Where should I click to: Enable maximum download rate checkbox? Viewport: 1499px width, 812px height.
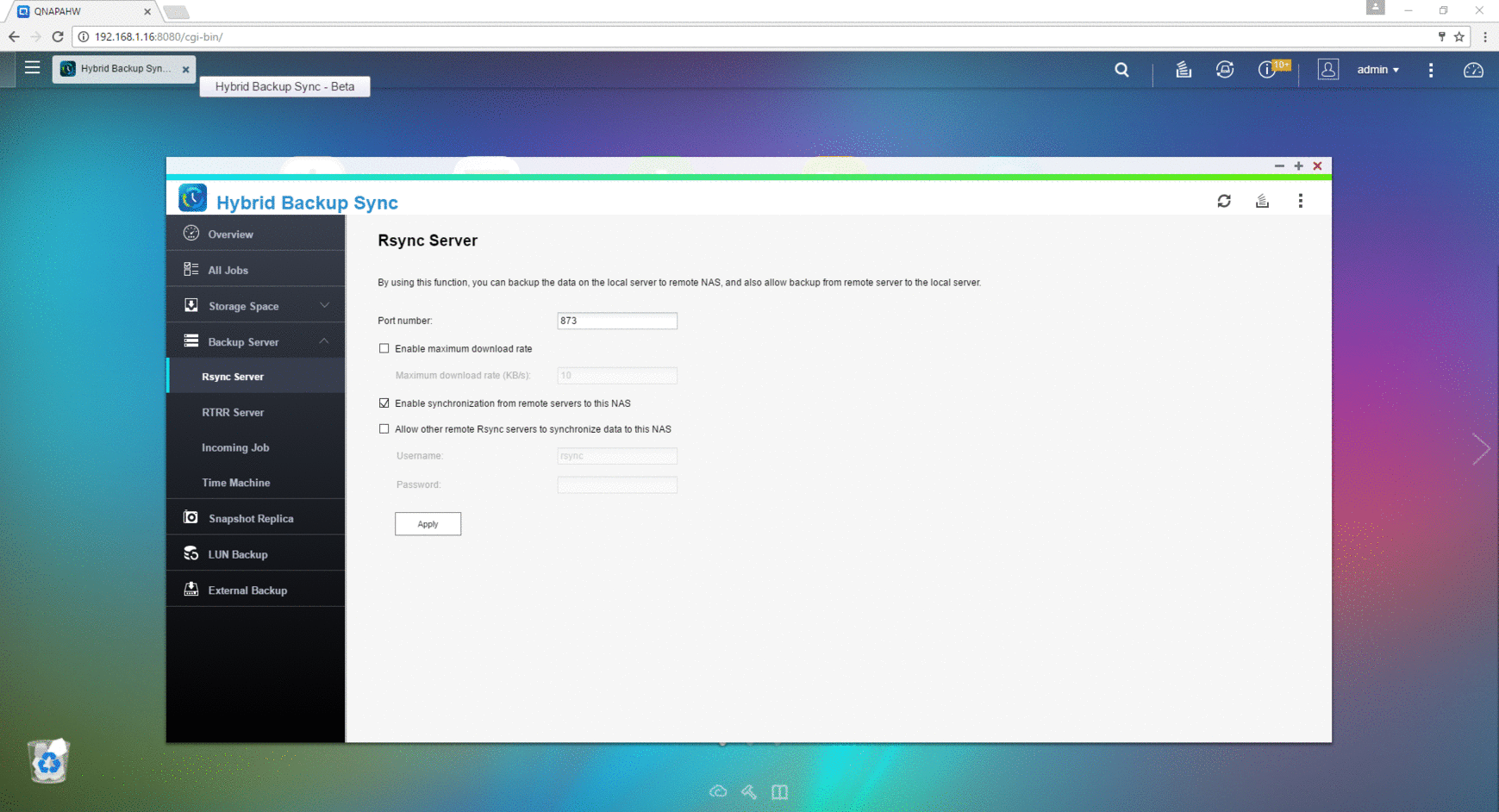[x=384, y=348]
